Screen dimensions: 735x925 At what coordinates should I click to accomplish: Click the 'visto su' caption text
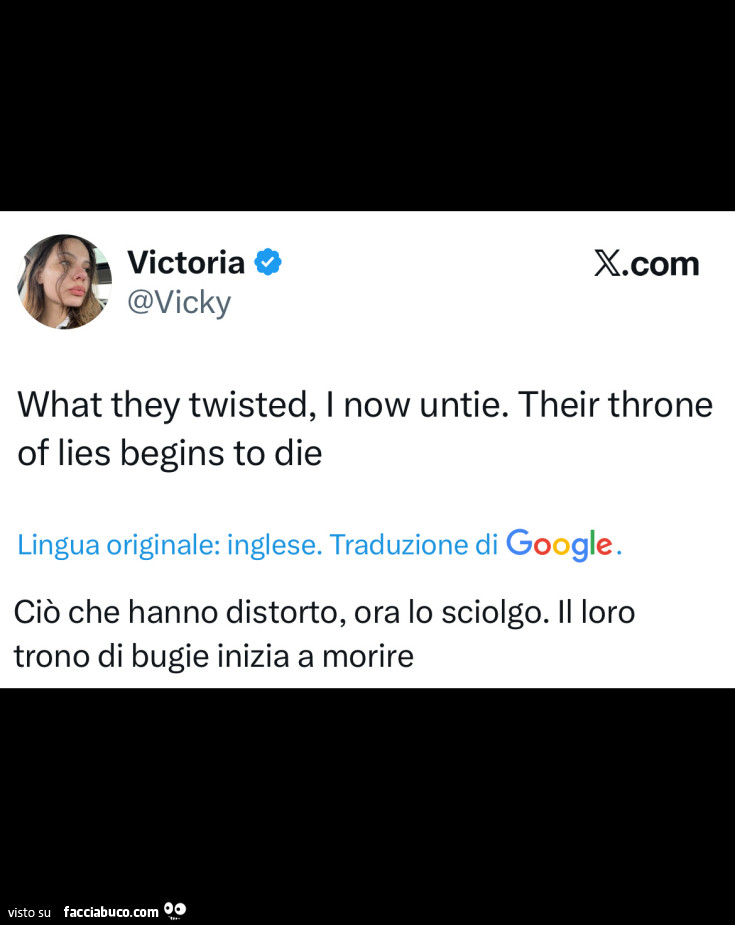29,912
